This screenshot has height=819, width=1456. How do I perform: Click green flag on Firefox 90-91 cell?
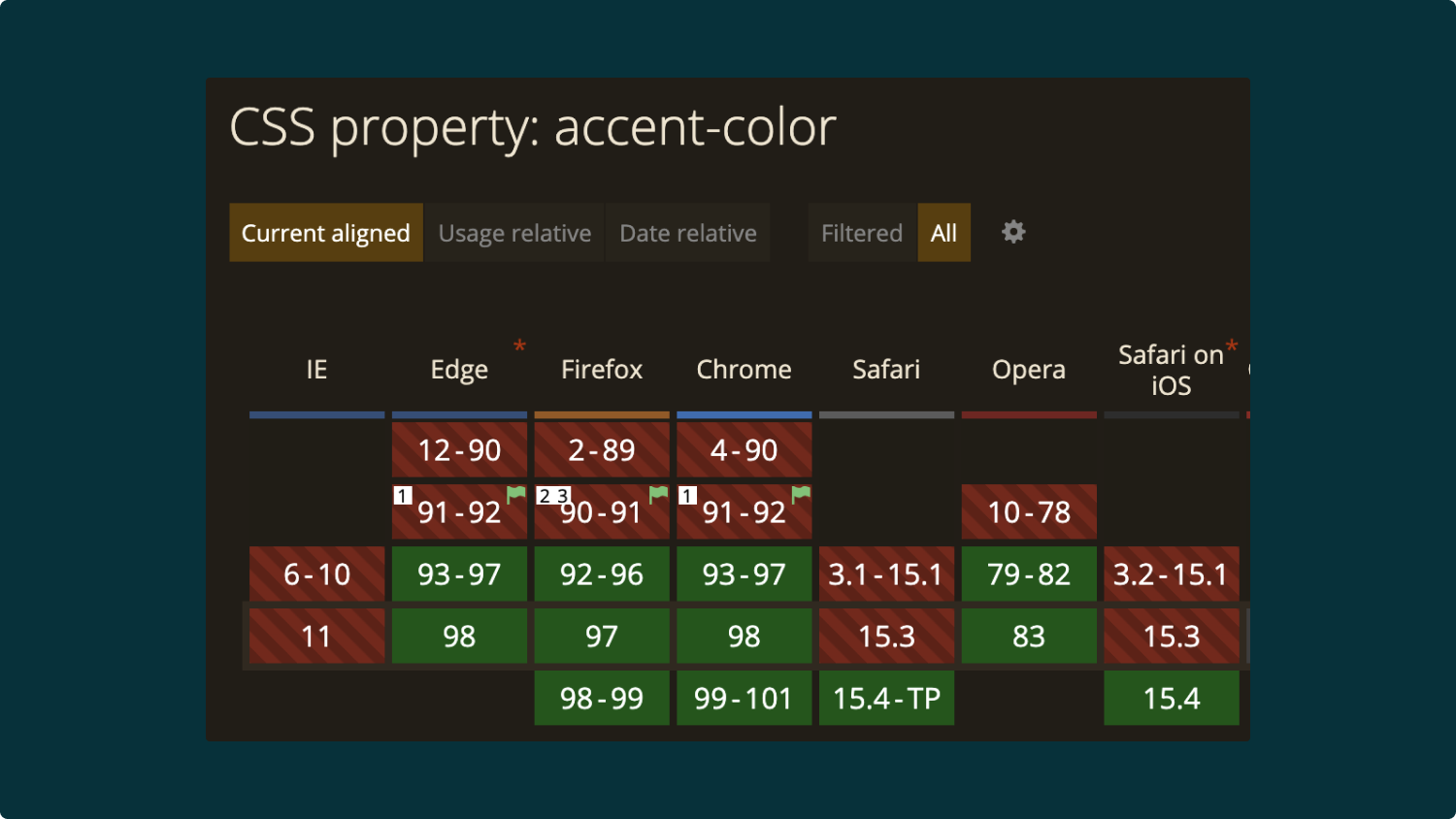coord(659,494)
